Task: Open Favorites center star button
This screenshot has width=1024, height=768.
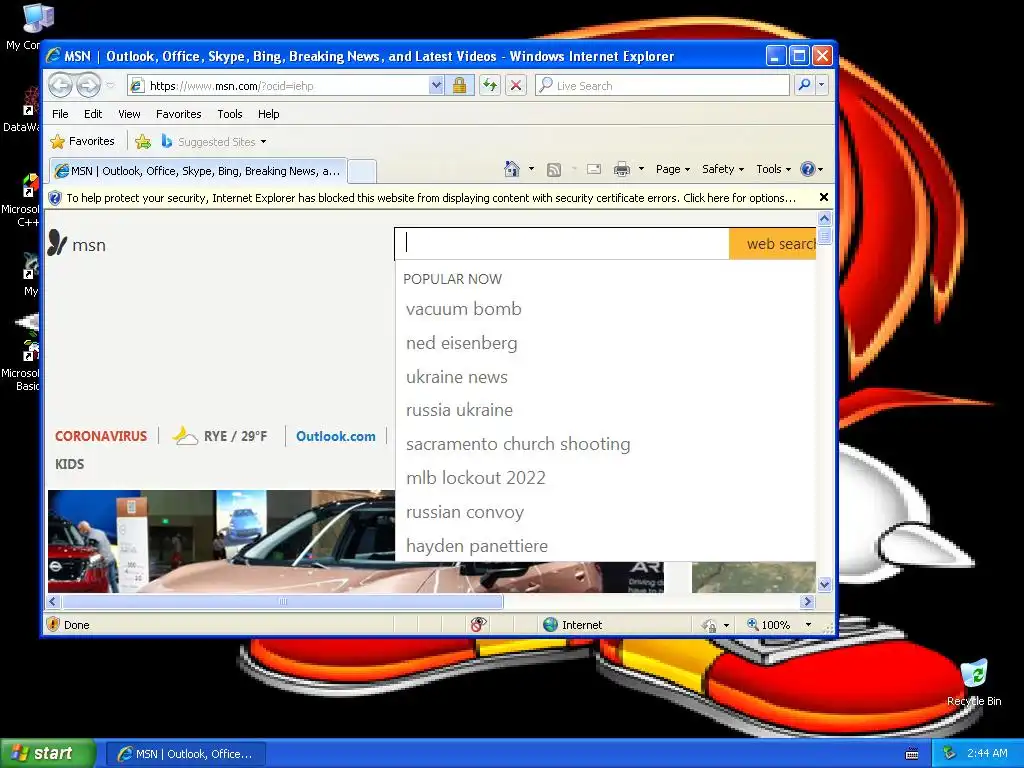Action: pos(83,142)
